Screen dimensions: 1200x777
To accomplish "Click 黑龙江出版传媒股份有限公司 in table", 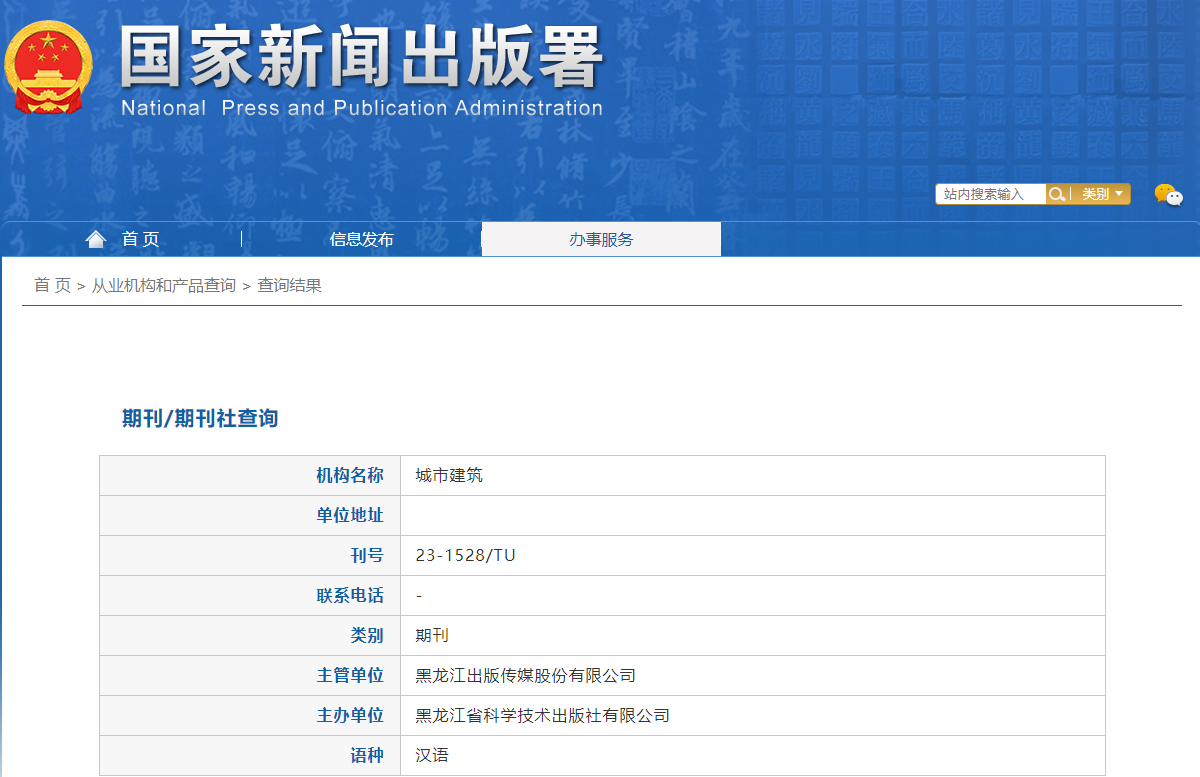I will (525, 675).
